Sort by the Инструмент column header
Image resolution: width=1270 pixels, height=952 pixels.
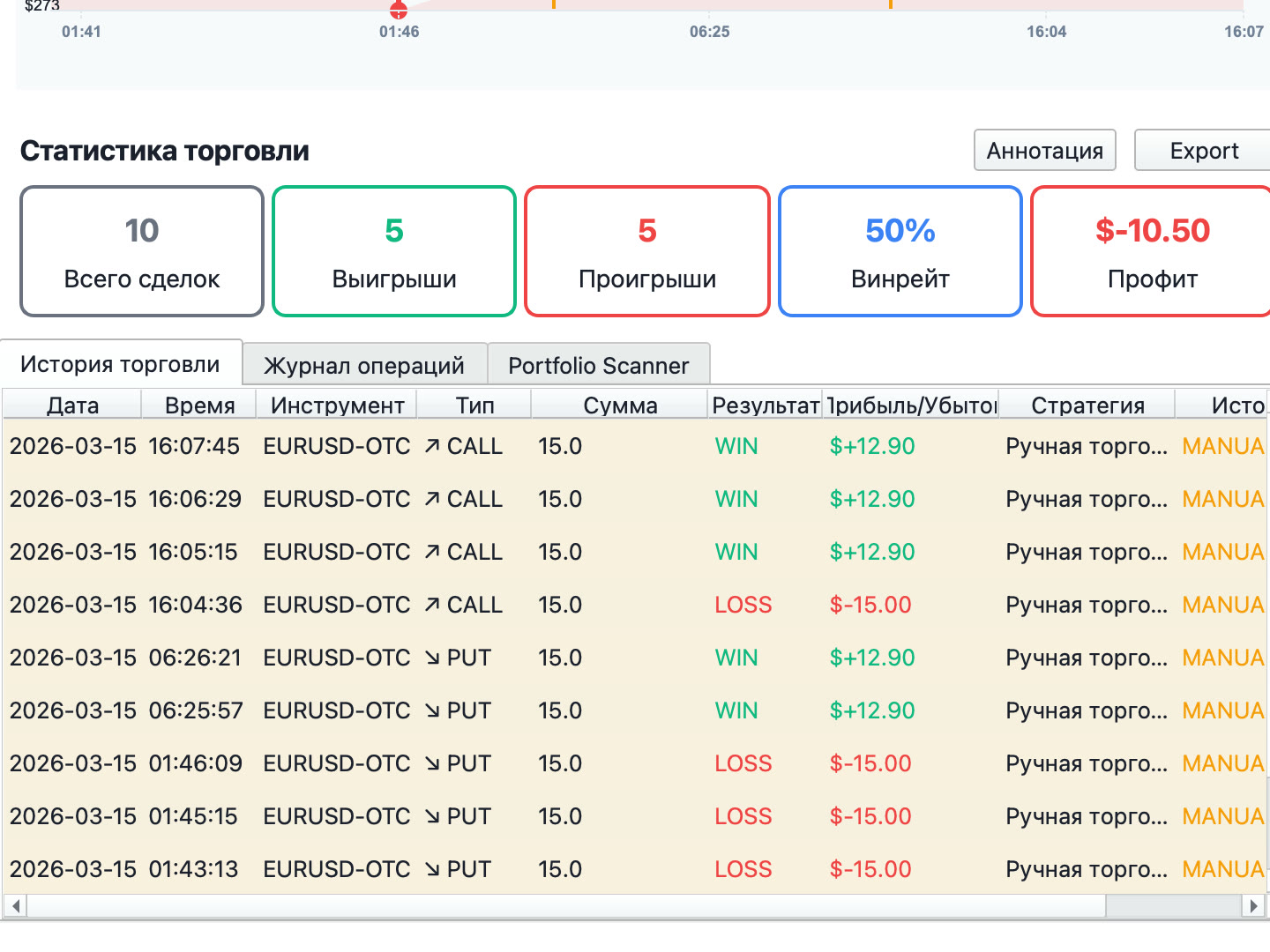coord(337,405)
